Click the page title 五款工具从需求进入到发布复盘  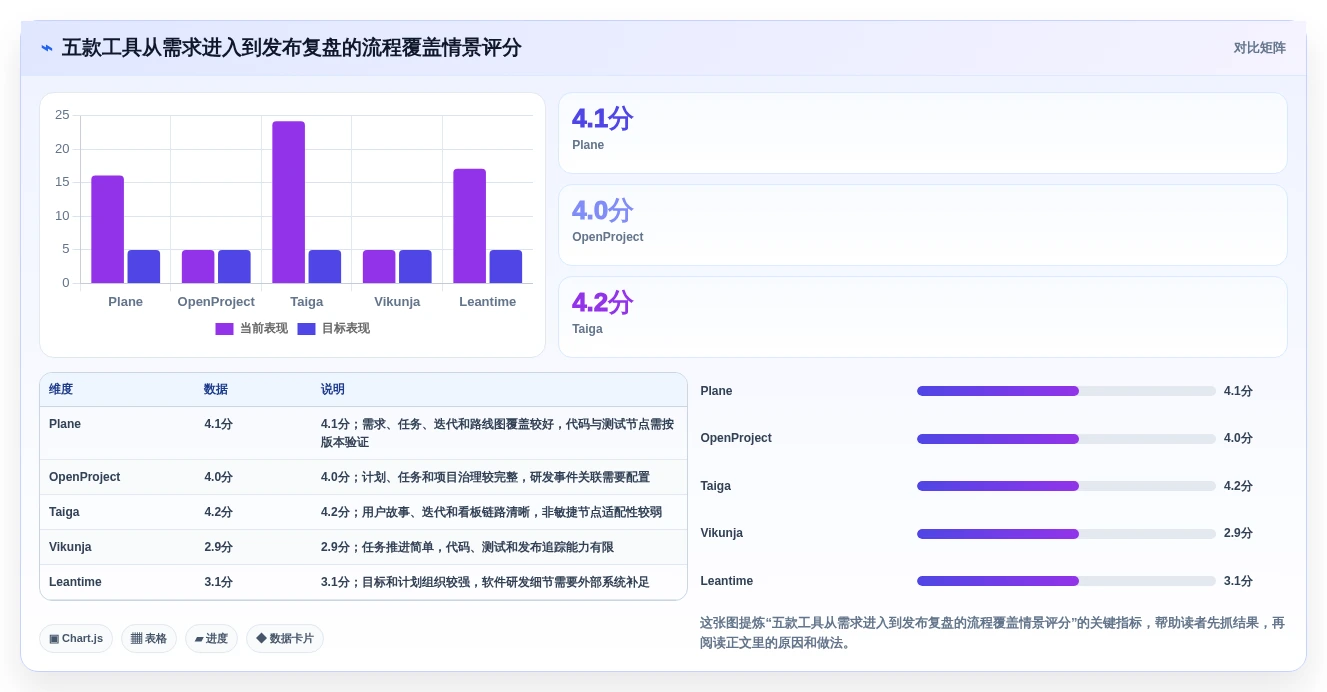pos(292,48)
